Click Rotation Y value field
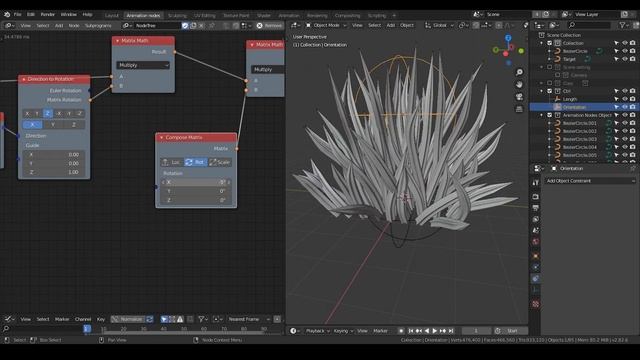Screen dimensions: 640x360 196,191
